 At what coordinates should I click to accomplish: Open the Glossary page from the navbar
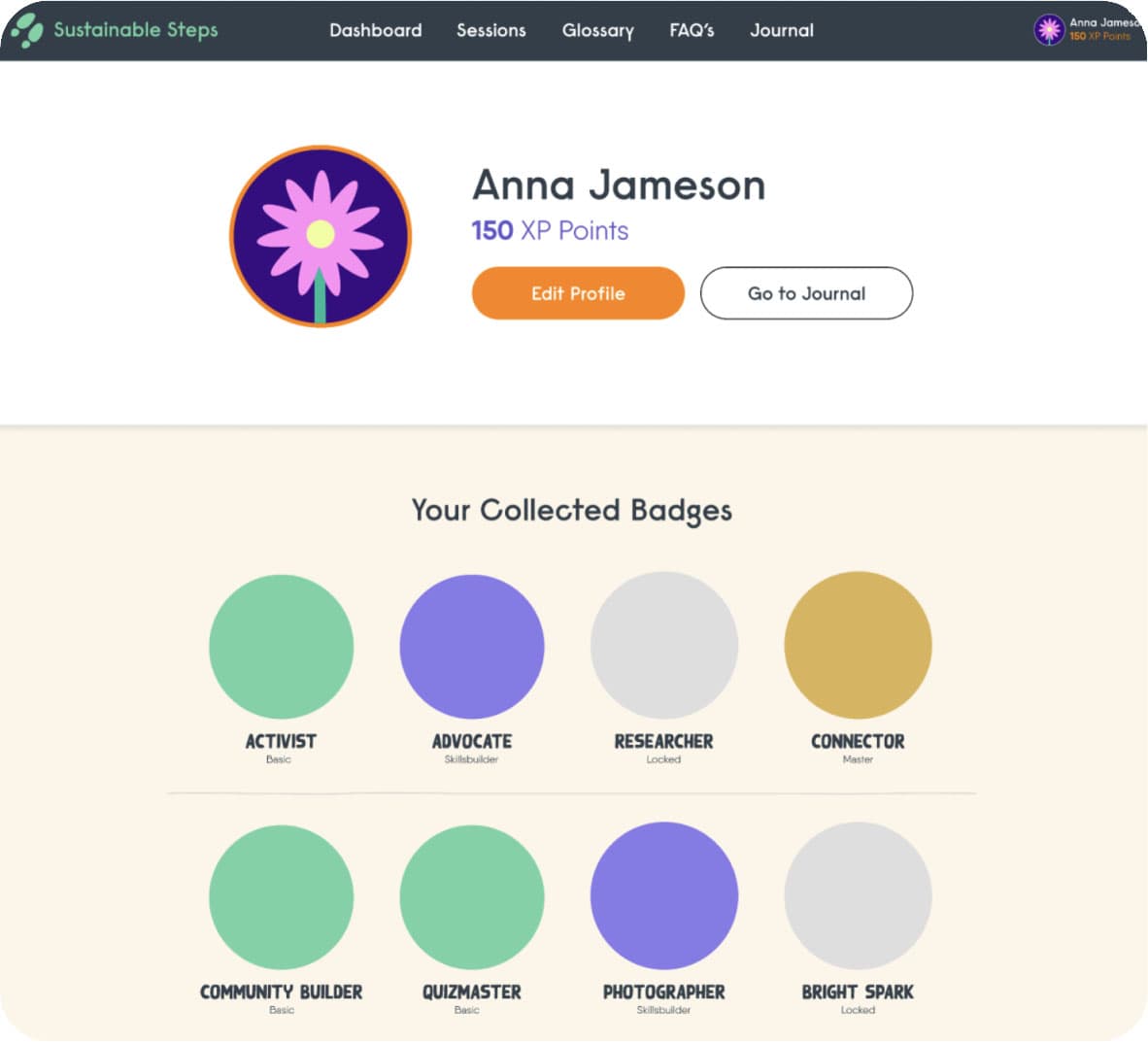point(597,30)
